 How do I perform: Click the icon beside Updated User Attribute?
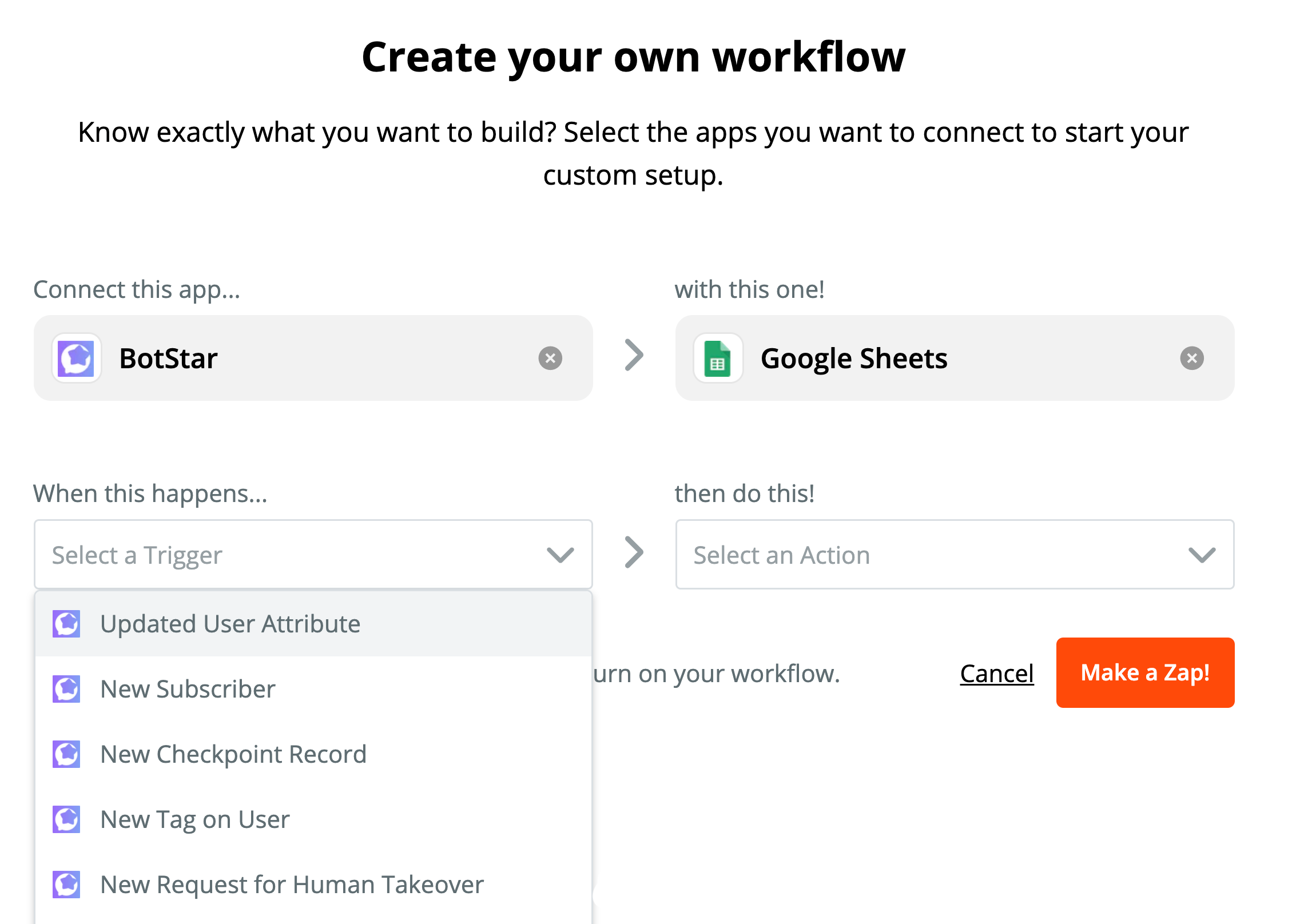tap(66, 624)
